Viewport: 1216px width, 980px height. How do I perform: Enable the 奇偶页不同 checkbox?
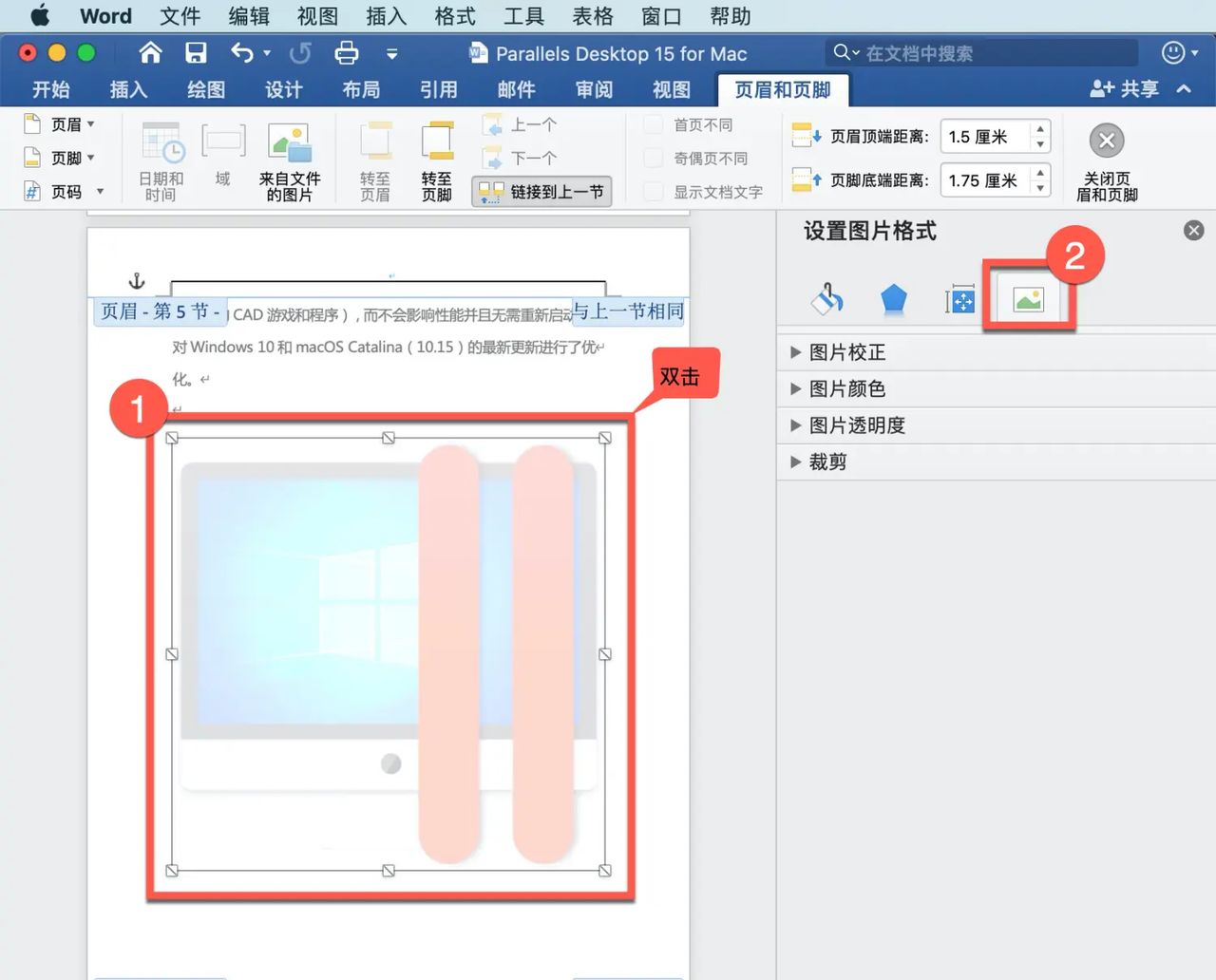653,158
